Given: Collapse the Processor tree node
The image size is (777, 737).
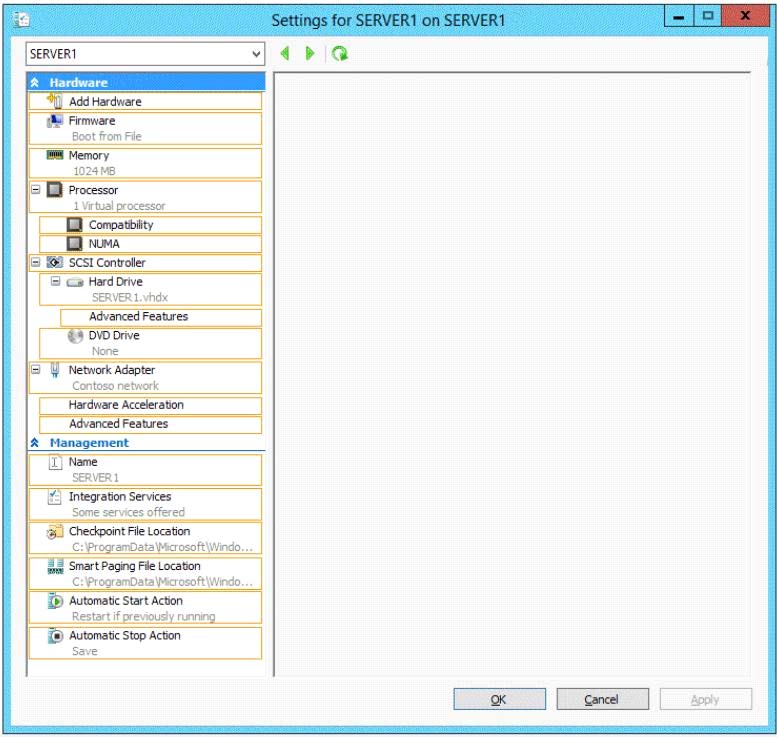Looking at the screenshot, I should [x=36, y=190].
